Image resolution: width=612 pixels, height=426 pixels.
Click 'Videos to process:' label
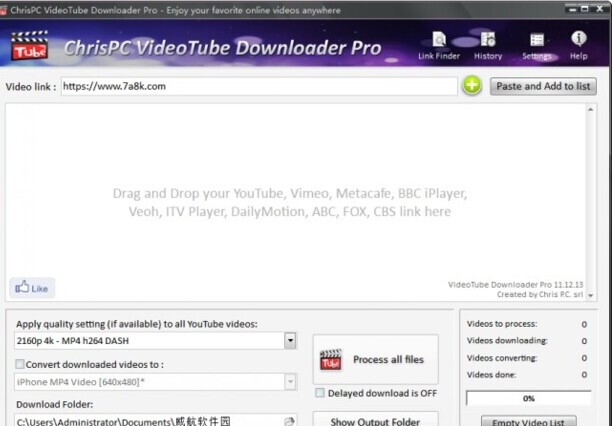[502, 324]
